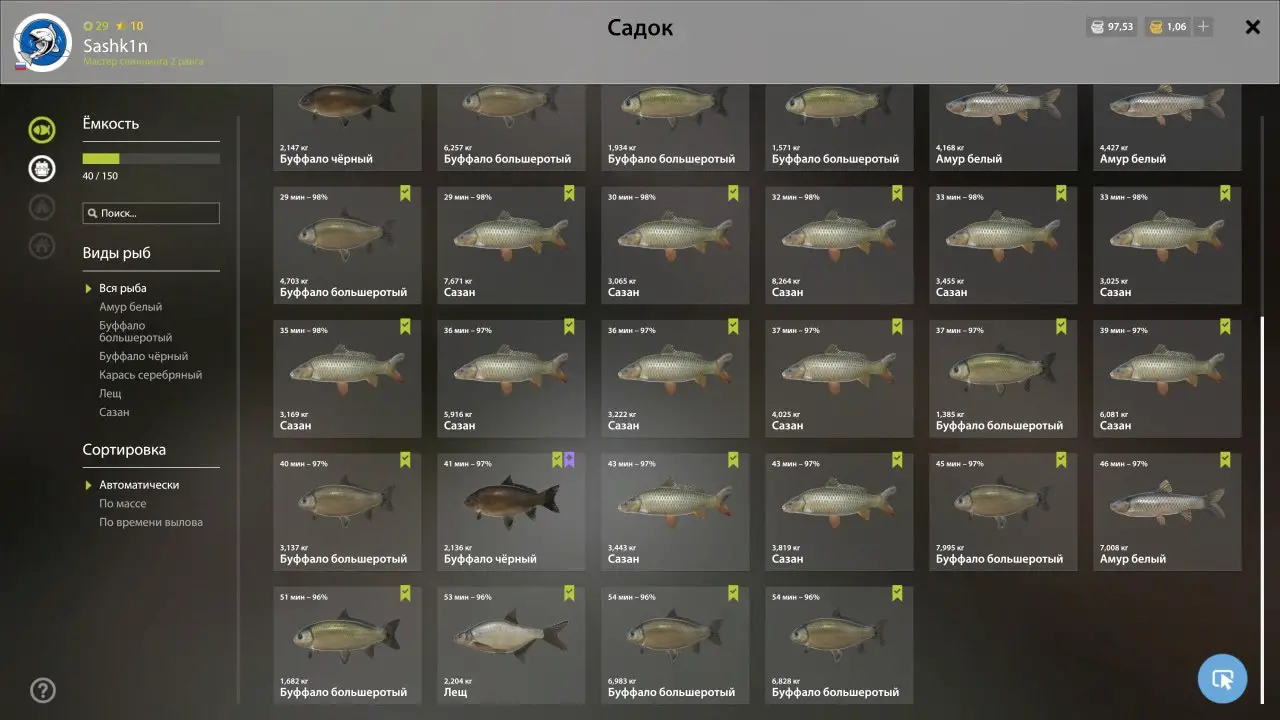Filter by Карась серебряный species
This screenshot has height=720, width=1280.
[x=150, y=375]
